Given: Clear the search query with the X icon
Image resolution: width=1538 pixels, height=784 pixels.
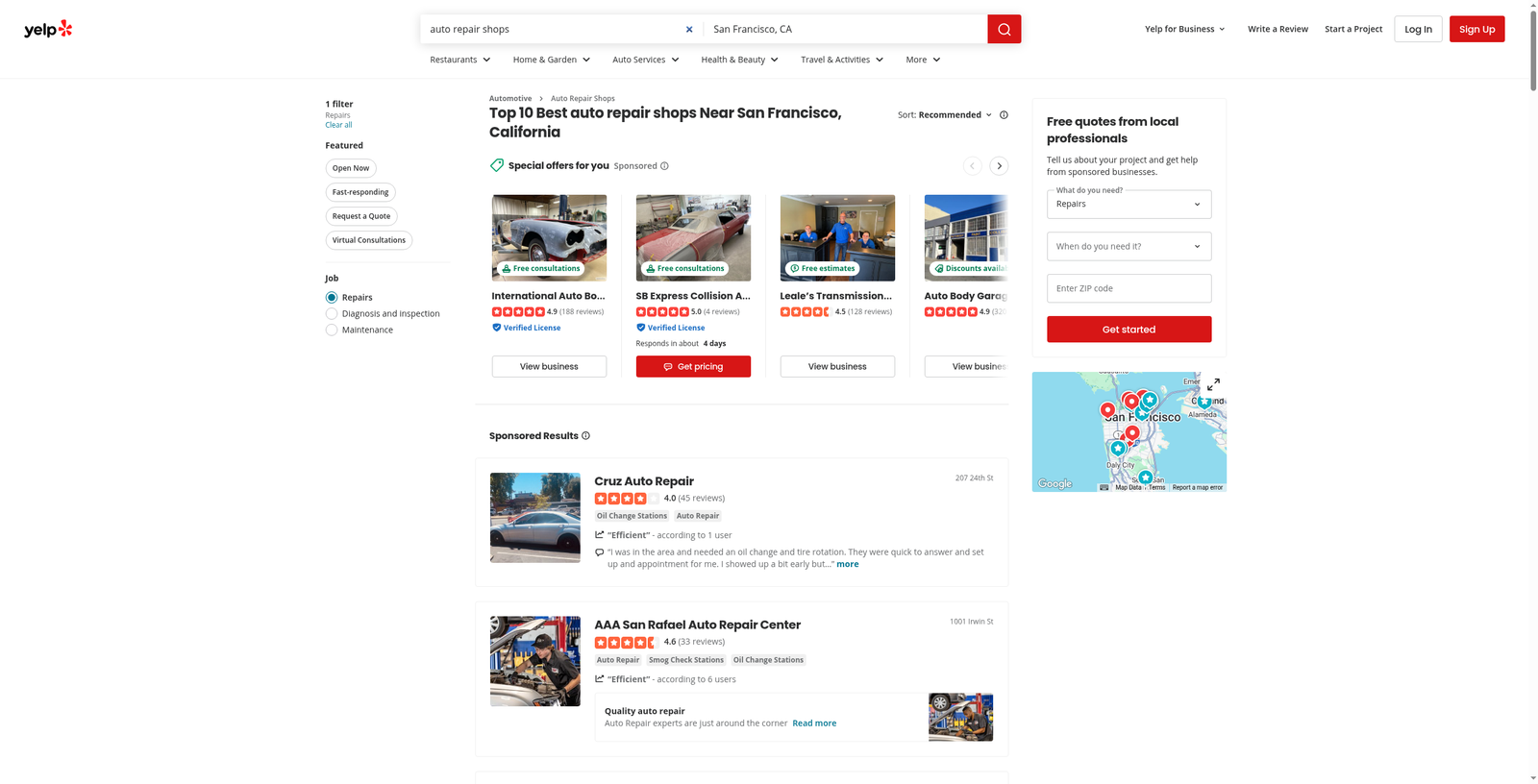Looking at the screenshot, I should (689, 29).
